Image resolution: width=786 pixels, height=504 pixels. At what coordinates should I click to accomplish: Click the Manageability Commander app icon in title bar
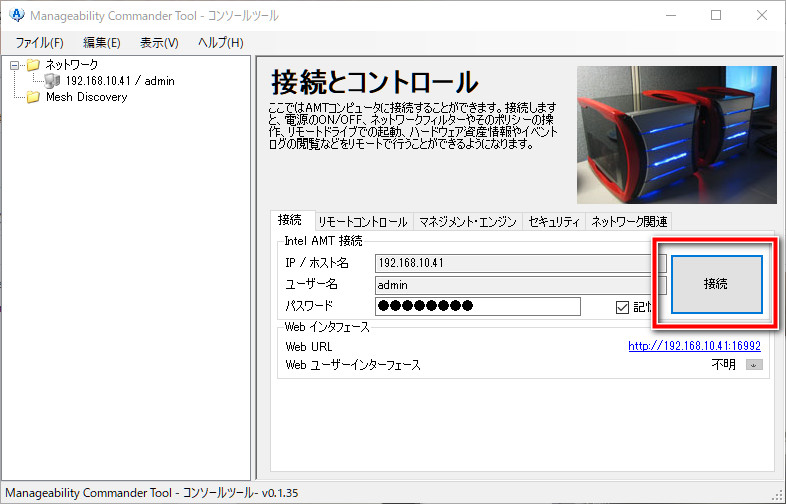[x=17, y=15]
